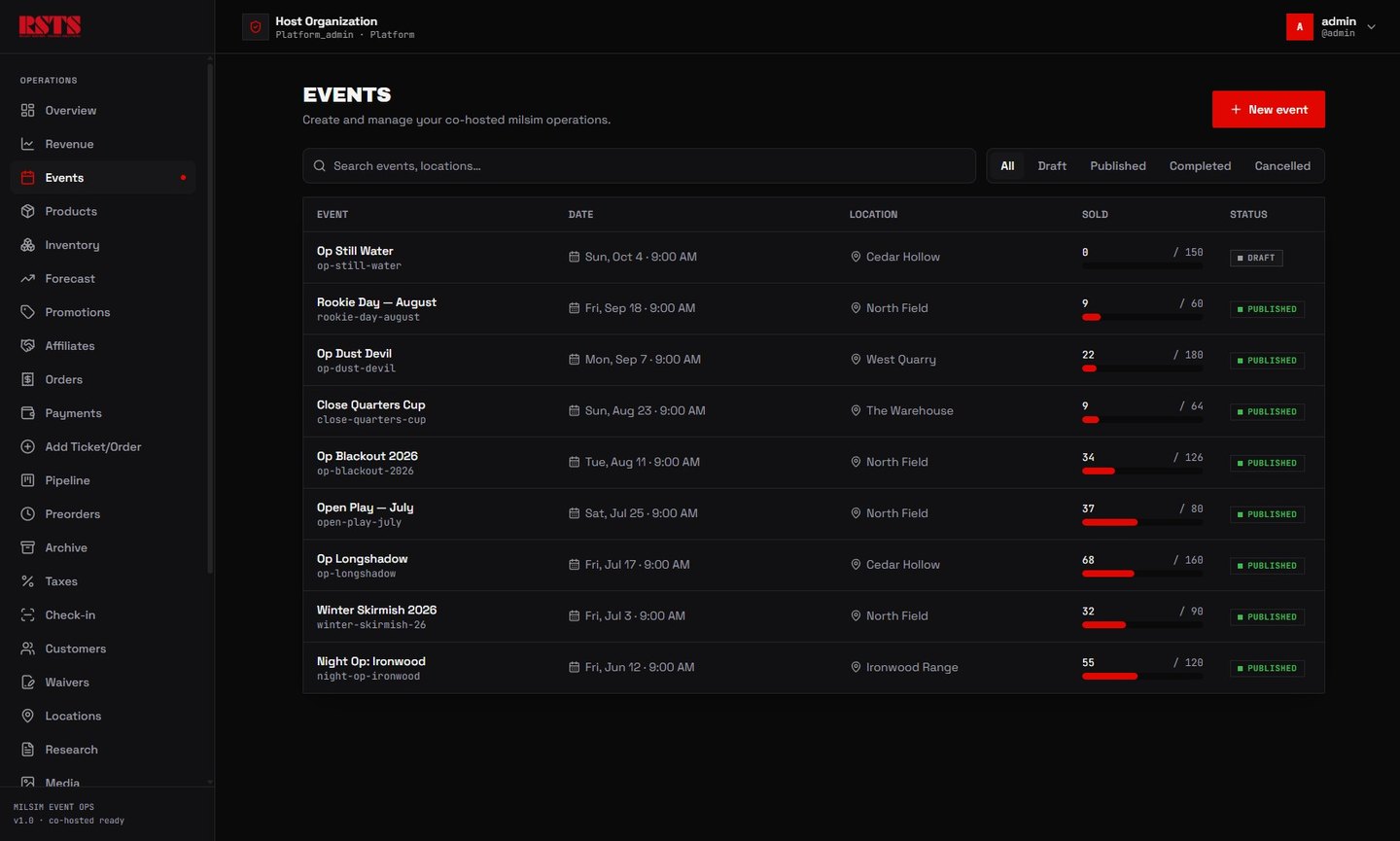This screenshot has height=841, width=1400.
Task: Filter events by Published
Action: (1118, 166)
